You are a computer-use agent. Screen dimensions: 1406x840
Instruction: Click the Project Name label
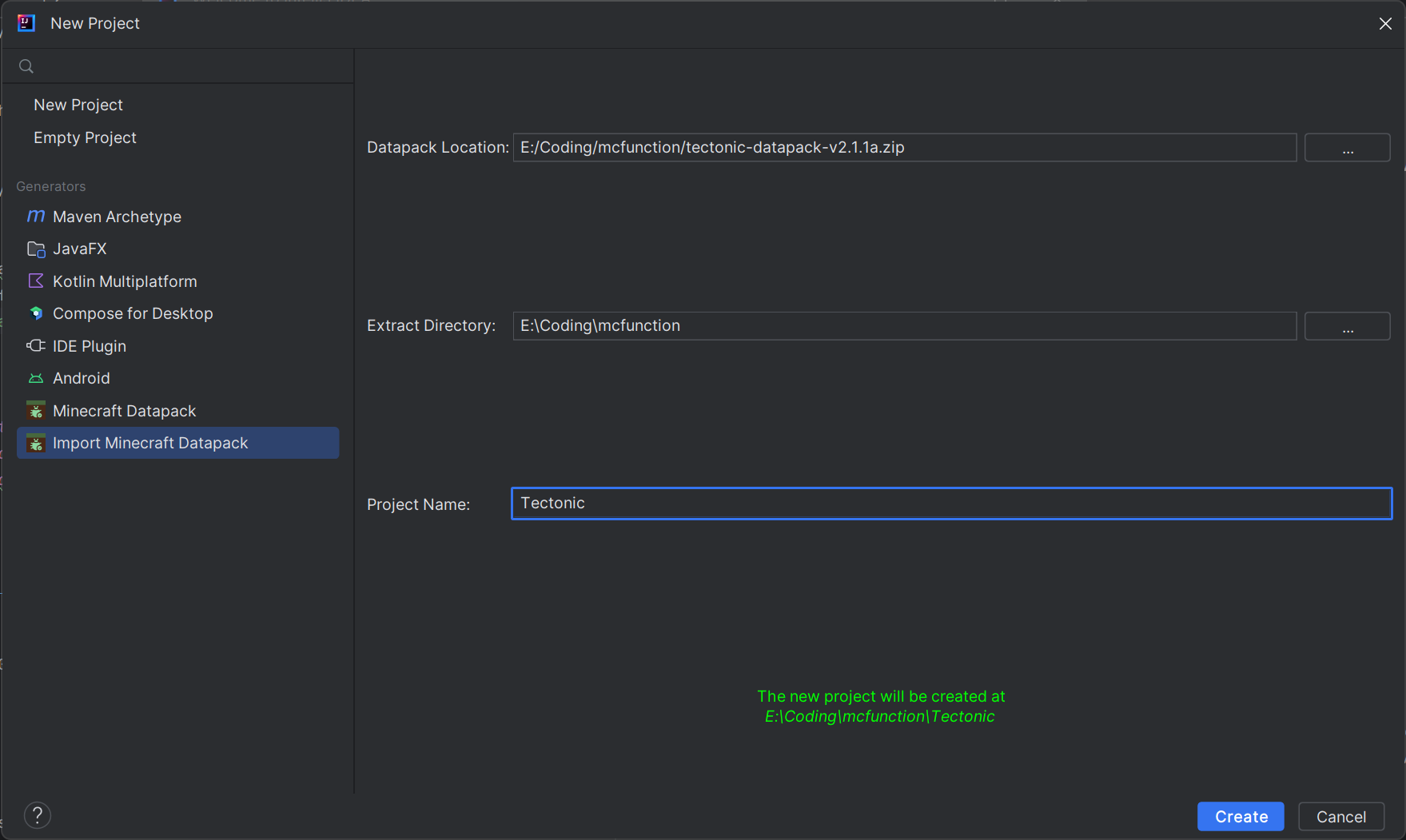(419, 505)
